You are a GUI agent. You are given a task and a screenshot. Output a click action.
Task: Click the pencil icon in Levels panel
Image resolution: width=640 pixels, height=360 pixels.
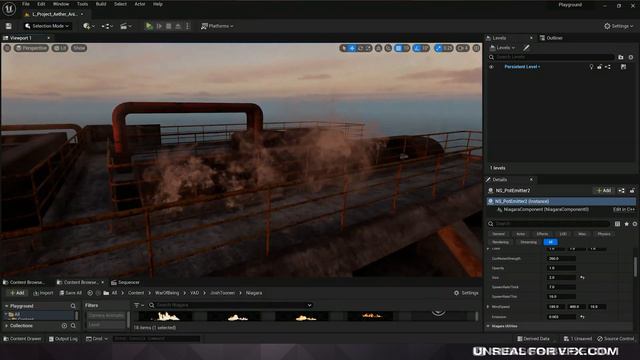click(526, 48)
